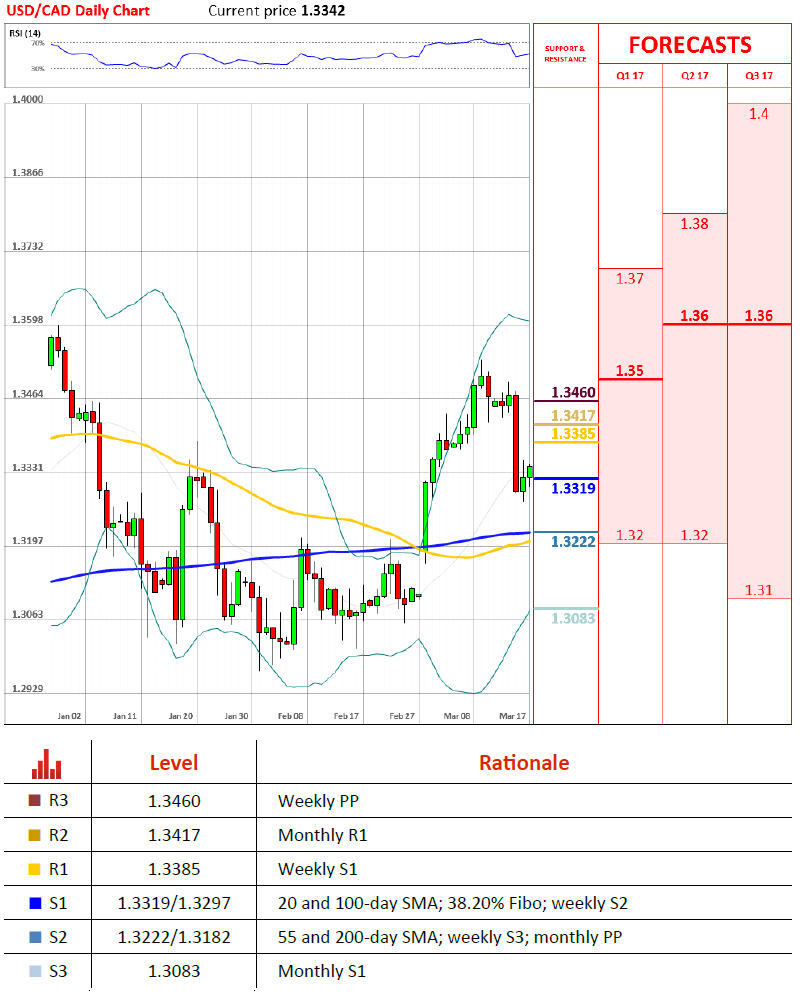Click the Level column header
The height and width of the screenshot is (993, 801).
[174, 762]
